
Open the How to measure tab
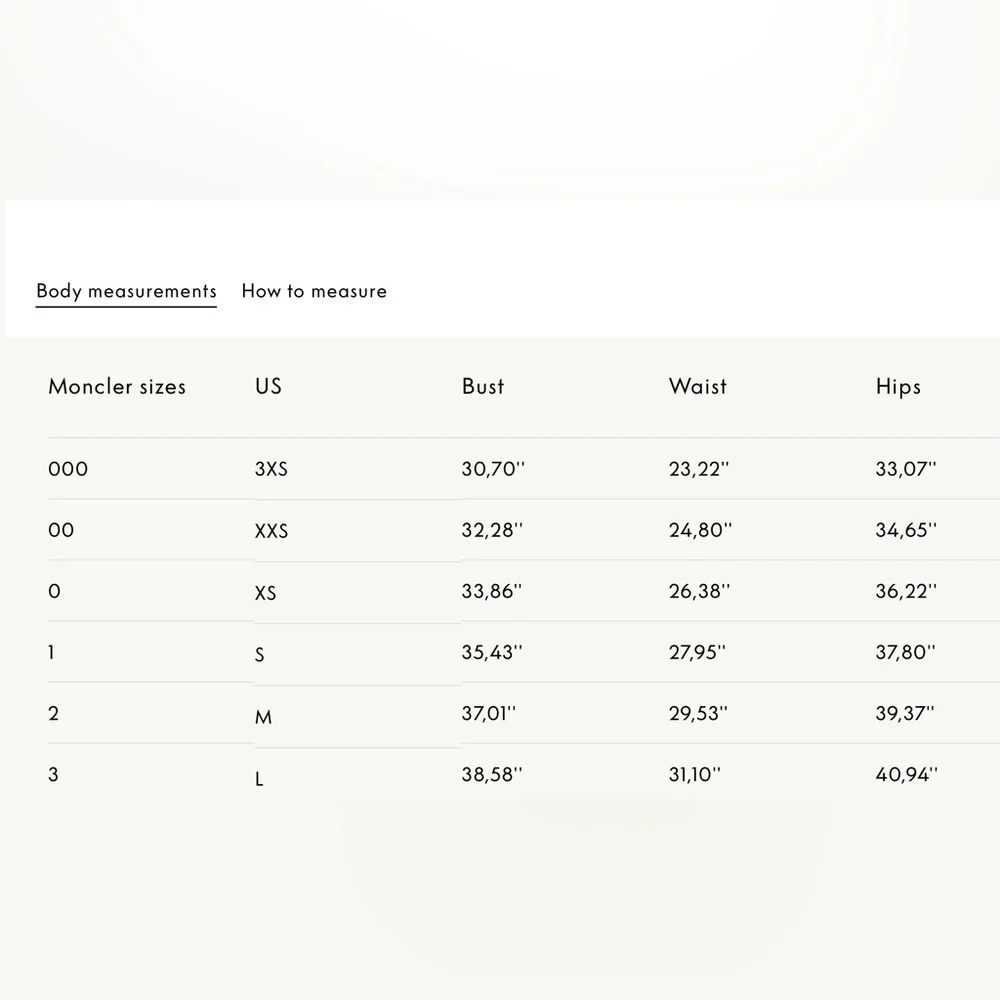coord(314,291)
